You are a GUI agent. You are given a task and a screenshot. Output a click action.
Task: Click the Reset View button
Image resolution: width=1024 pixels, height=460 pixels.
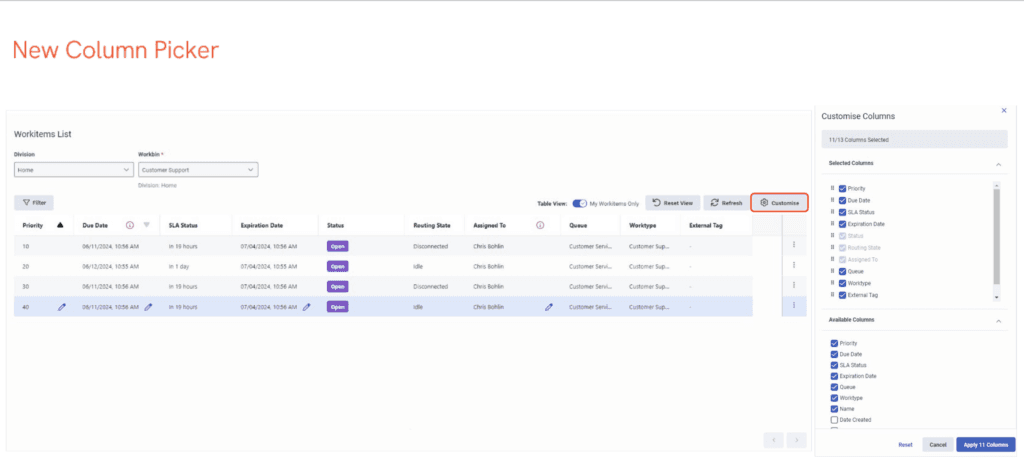pyautogui.click(x=672, y=203)
